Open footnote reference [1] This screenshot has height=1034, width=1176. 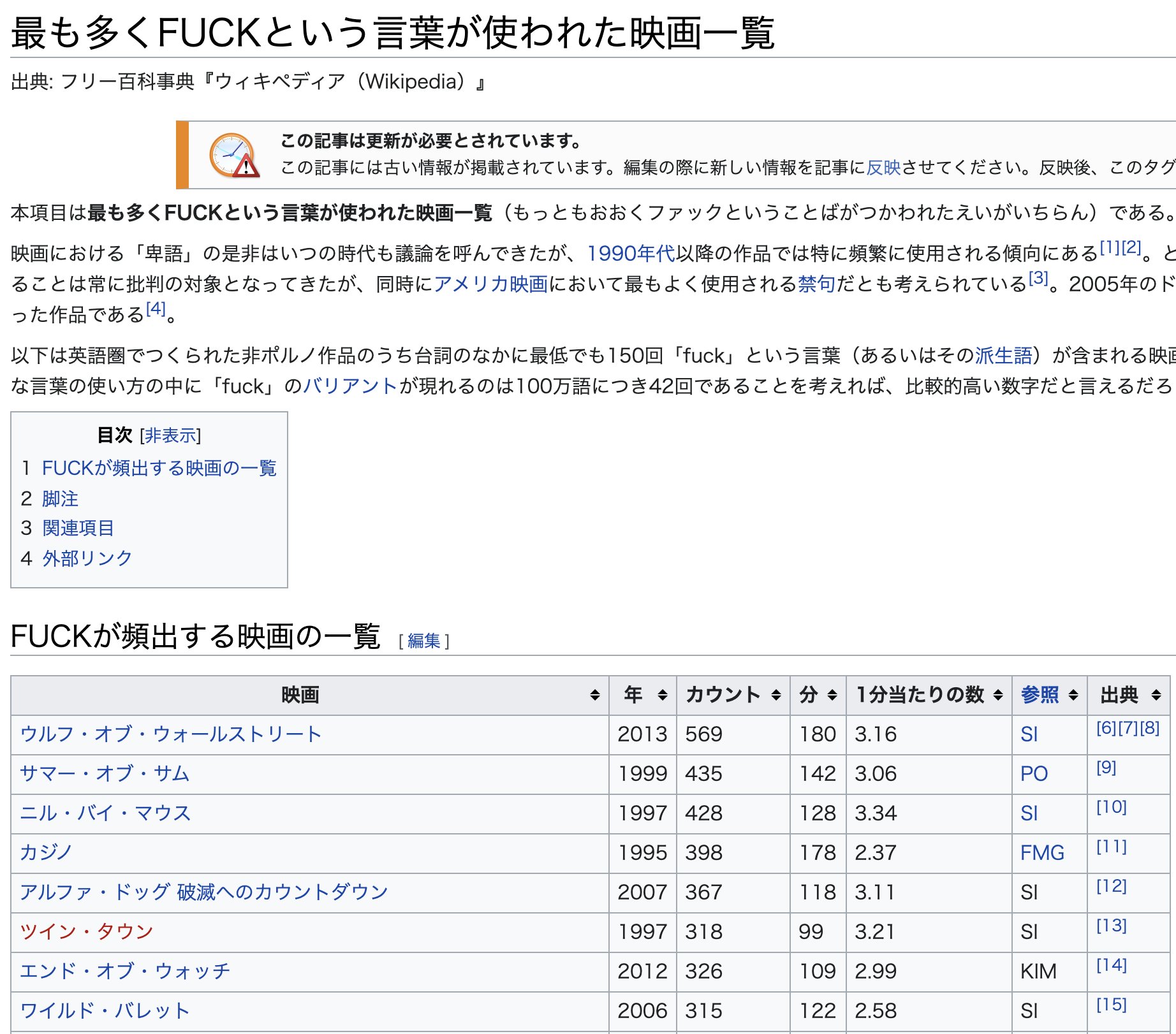click(x=1110, y=247)
